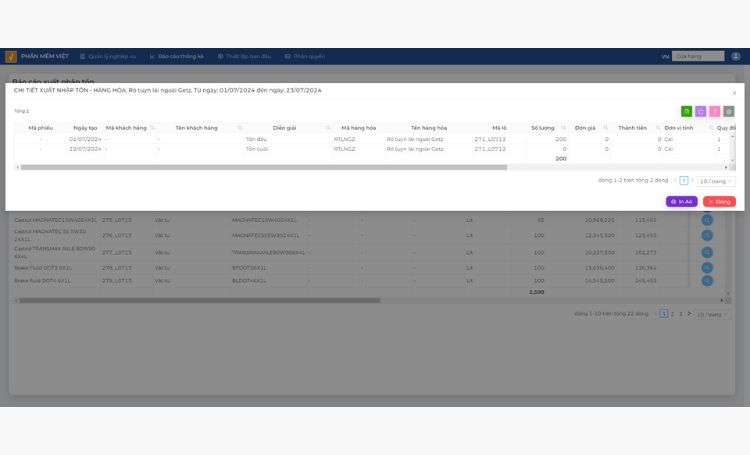Click the 23/07/2024 date cell in table
This screenshot has width=750, height=455.
[x=85, y=149]
